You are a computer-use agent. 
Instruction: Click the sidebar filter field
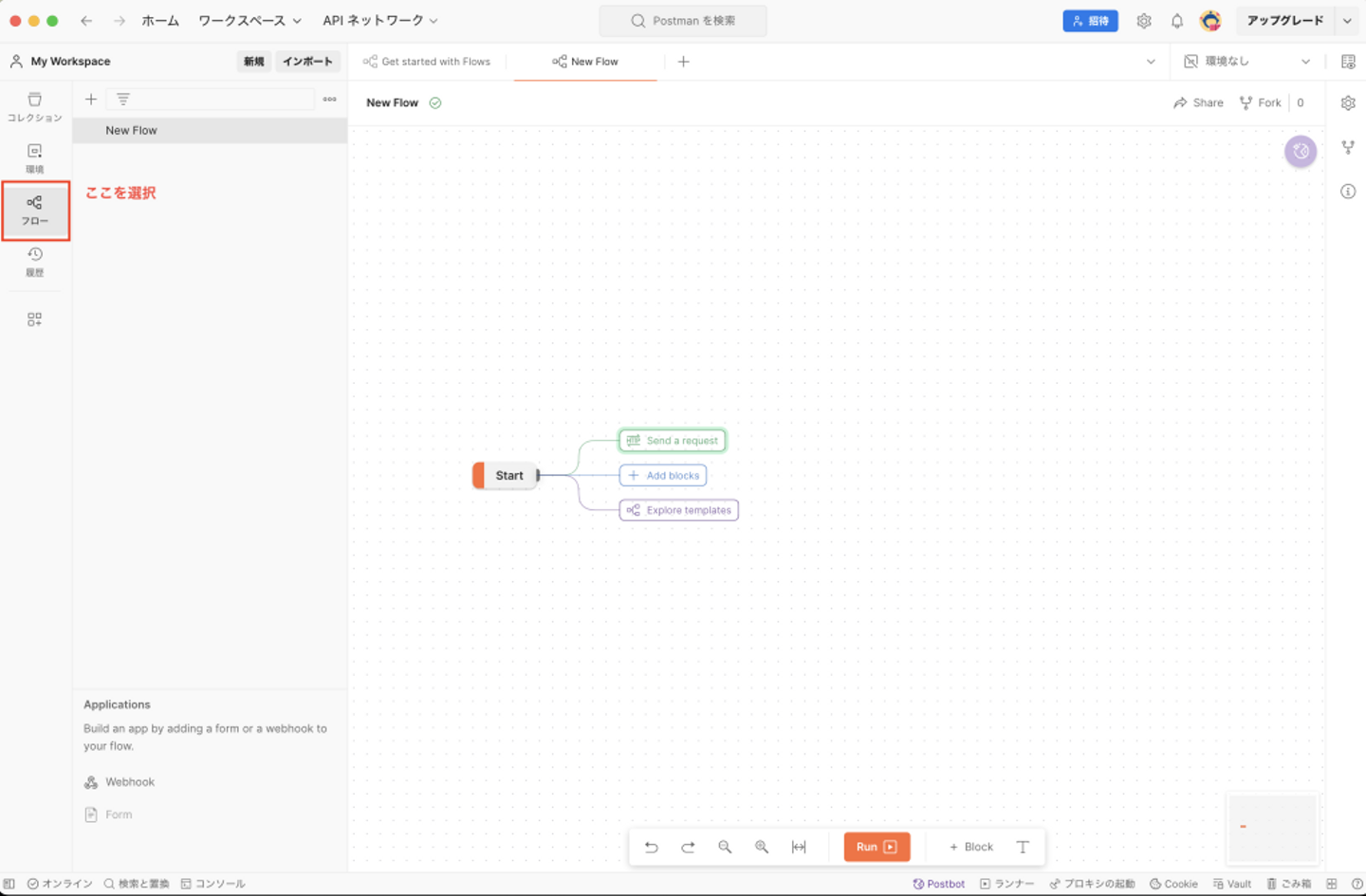pos(211,99)
